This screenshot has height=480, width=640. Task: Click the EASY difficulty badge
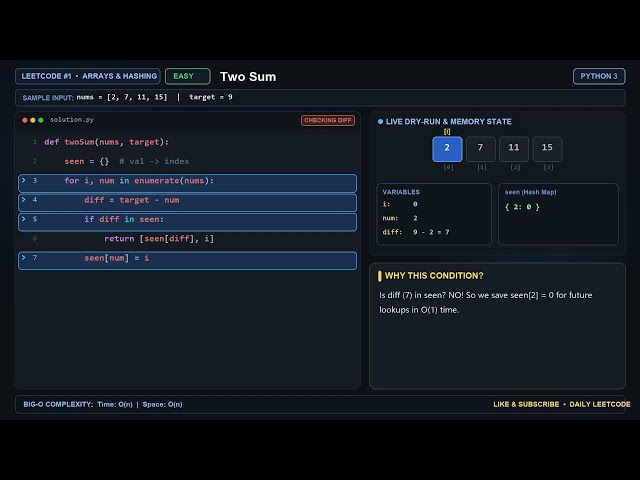188,76
